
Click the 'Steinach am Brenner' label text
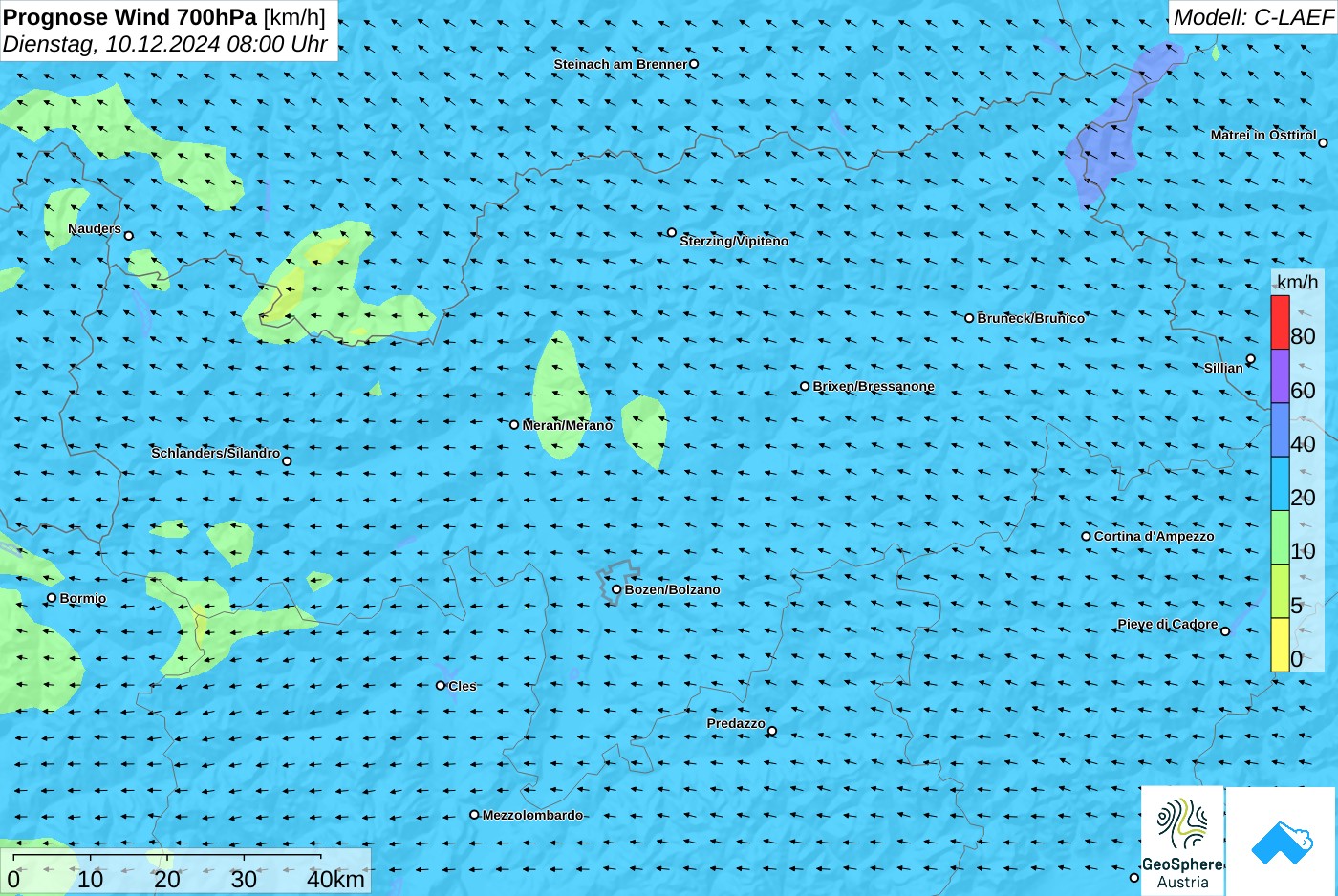point(620,64)
